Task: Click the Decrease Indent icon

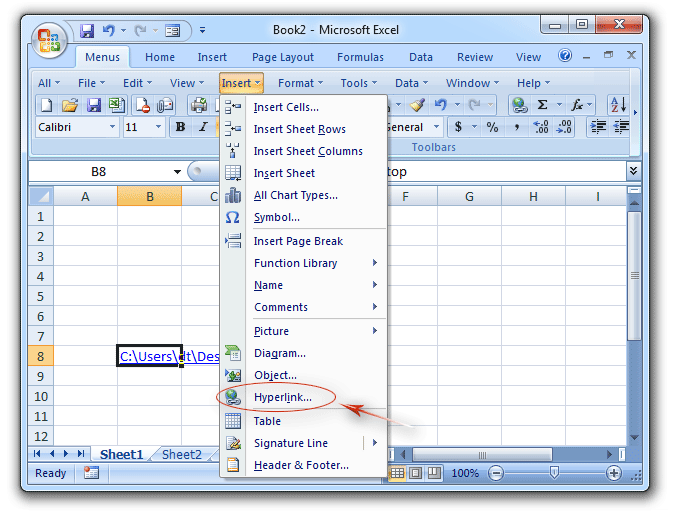Action: 621,127
